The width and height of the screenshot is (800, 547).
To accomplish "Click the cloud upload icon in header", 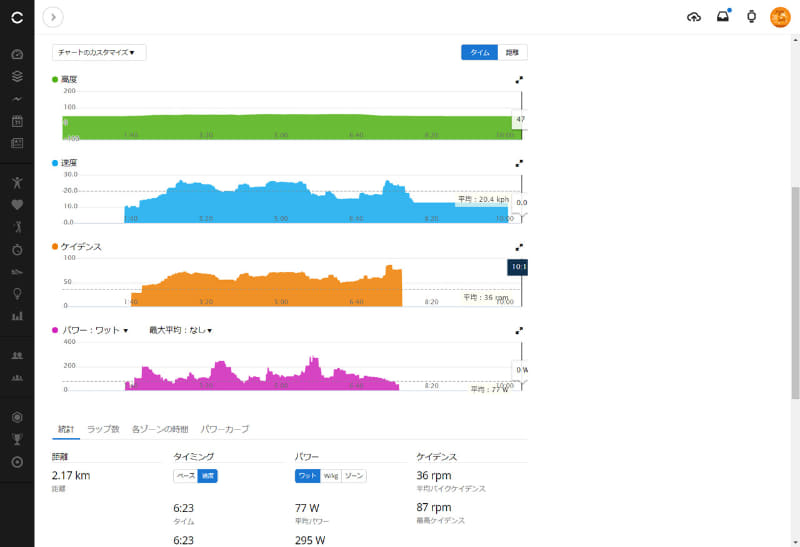I will pyautogui.click(x=694, y=17).
